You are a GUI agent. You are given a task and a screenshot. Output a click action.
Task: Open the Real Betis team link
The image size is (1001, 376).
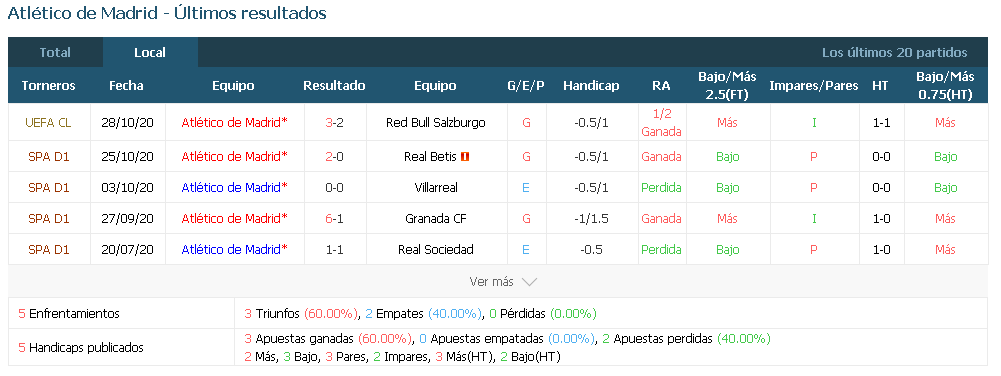coord(430,156)
